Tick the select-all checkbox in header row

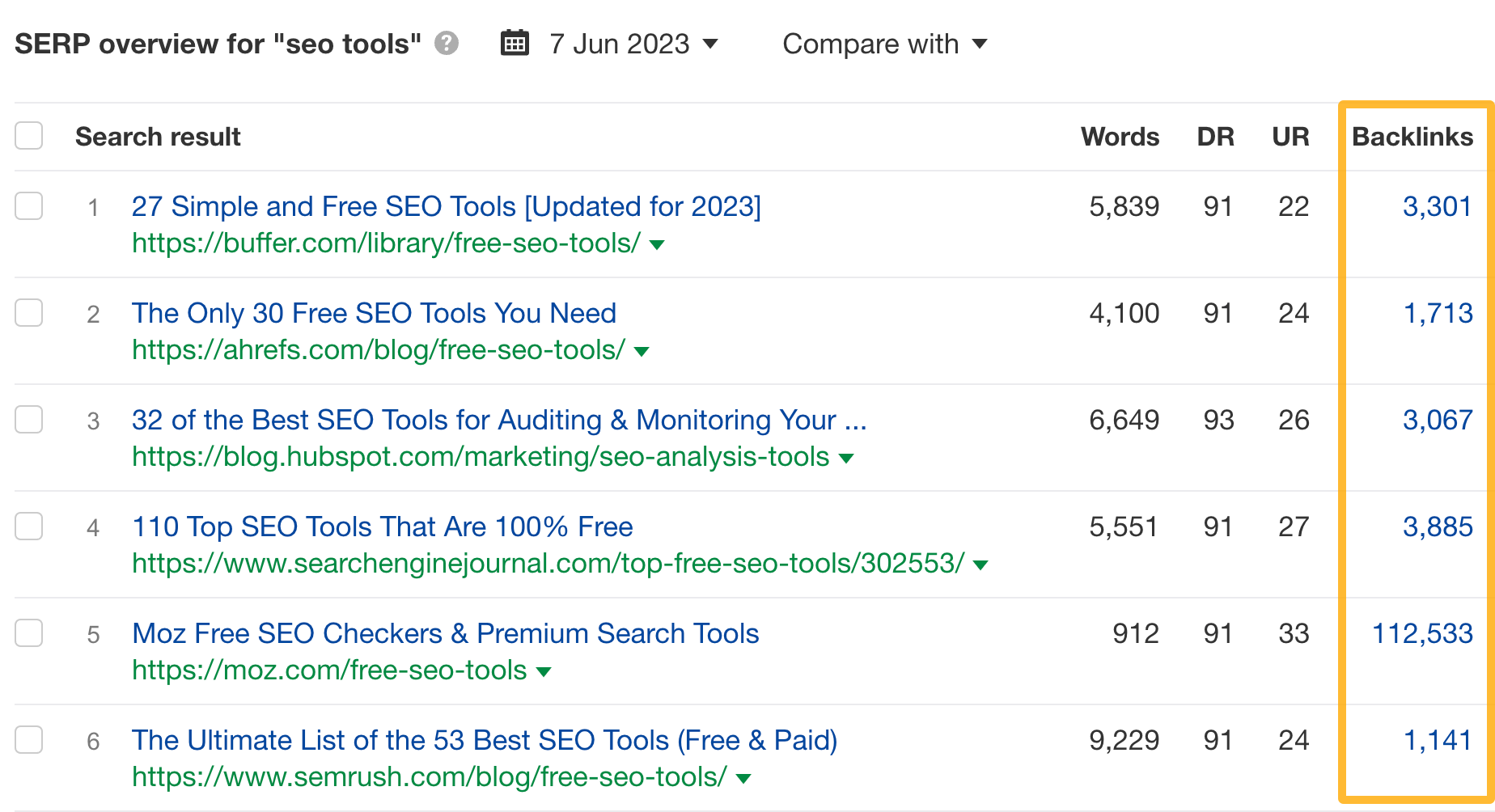click(x=28, y=135)
